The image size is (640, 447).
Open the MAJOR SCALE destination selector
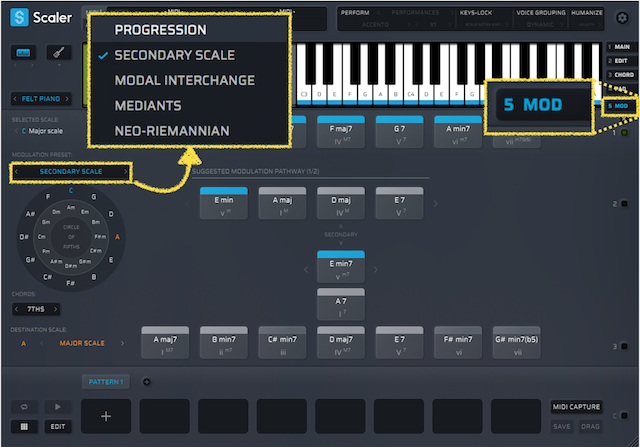[x=82, y=343]
